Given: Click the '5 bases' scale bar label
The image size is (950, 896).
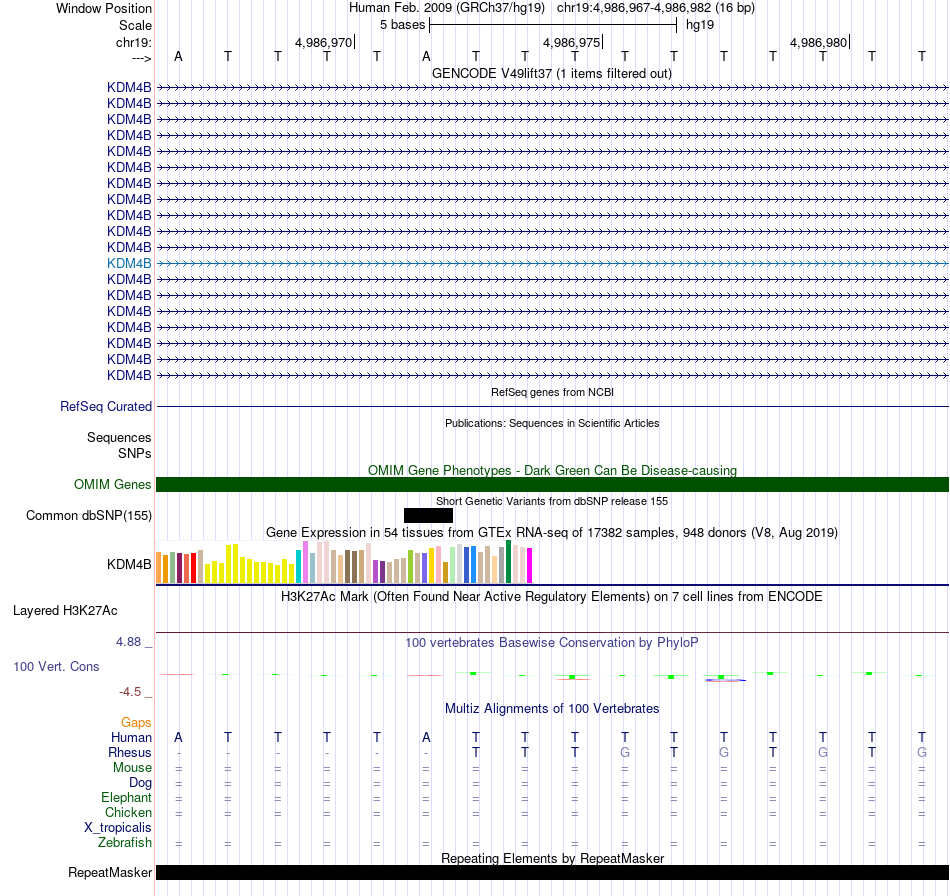Looking at the screenshot, I should click(402, 25).
